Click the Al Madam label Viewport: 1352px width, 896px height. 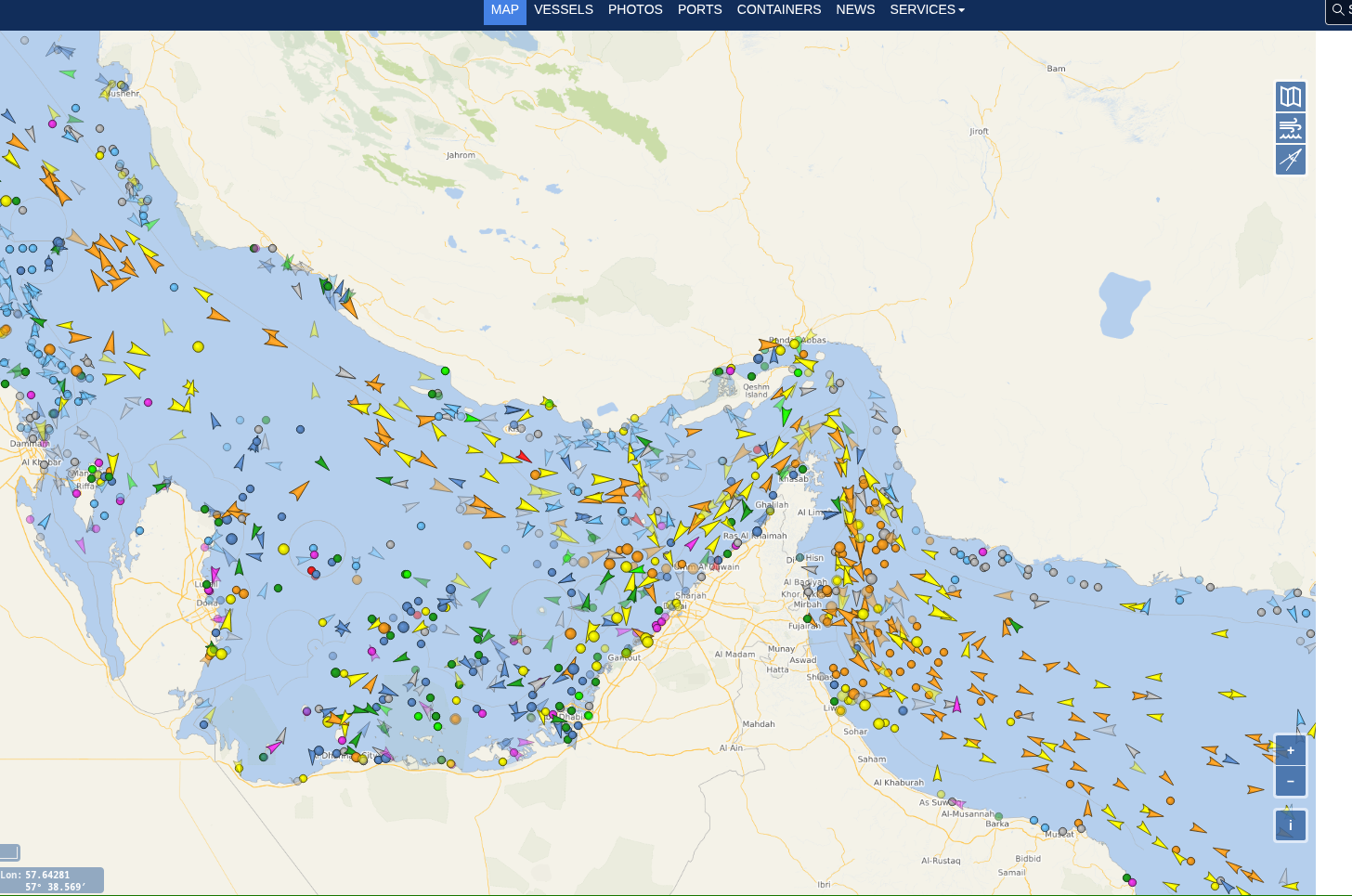pos(734,655)
